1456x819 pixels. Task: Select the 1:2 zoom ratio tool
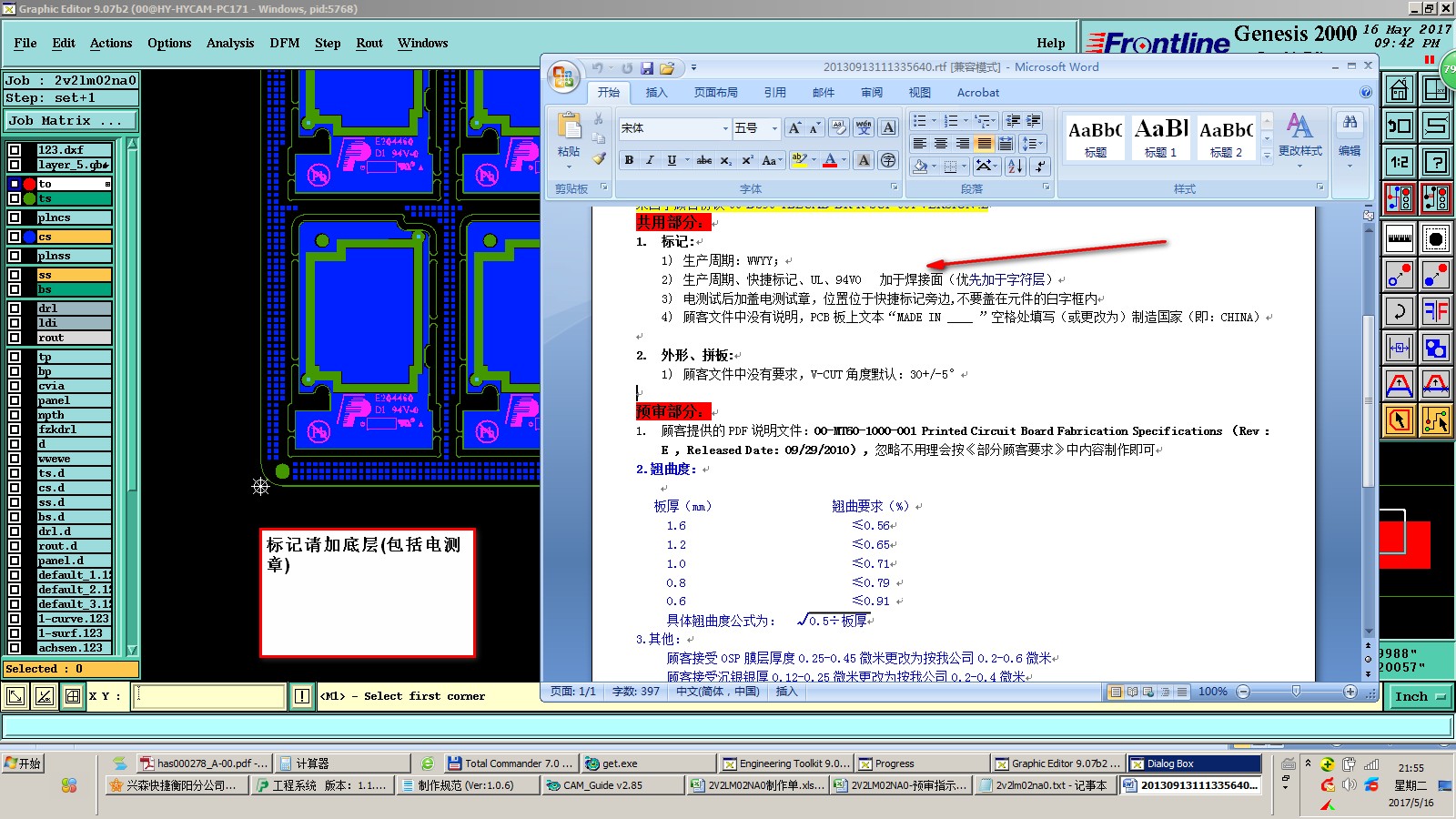click(1400, 162)
